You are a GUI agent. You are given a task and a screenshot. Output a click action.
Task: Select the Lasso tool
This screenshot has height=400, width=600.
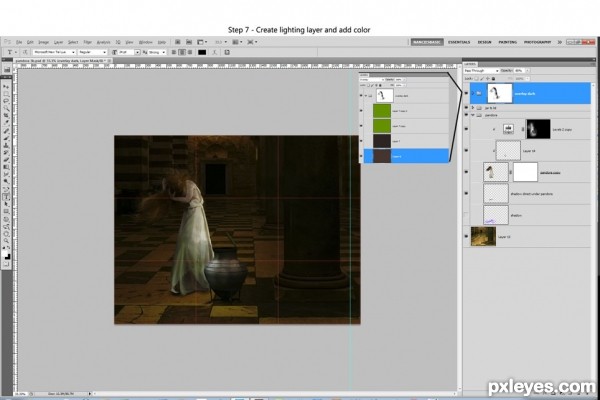(7, 101)
